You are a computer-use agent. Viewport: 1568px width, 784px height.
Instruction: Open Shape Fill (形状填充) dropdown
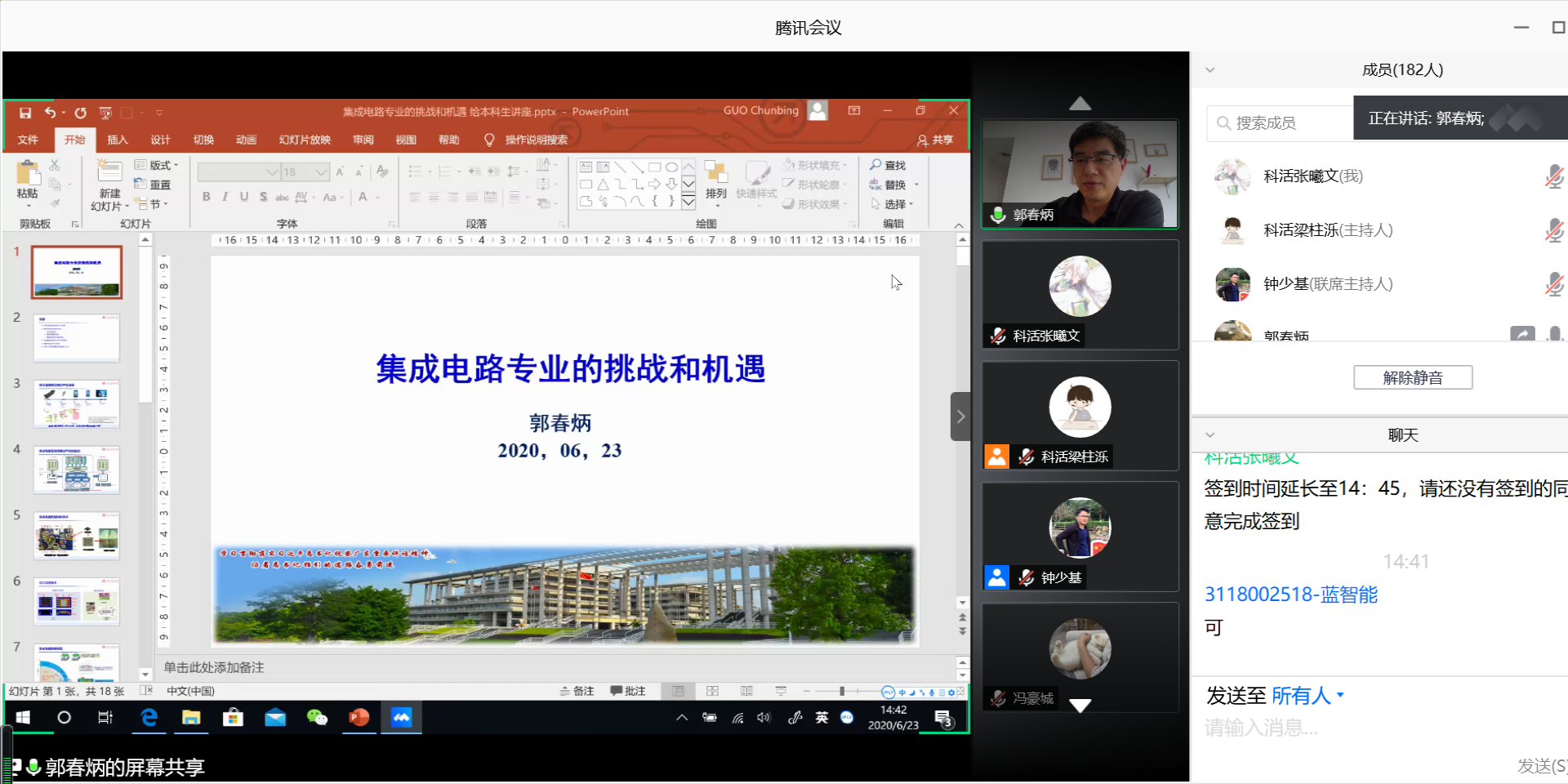coord(814,165)
